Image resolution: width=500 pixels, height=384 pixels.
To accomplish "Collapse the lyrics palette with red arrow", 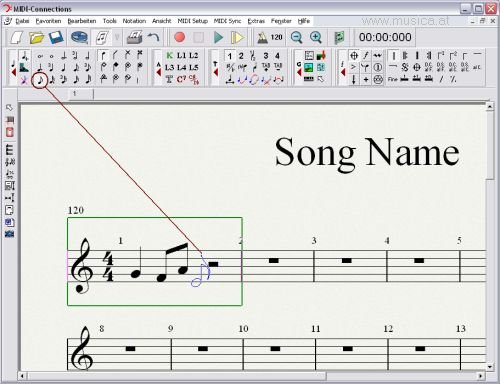I will point(159,72).
